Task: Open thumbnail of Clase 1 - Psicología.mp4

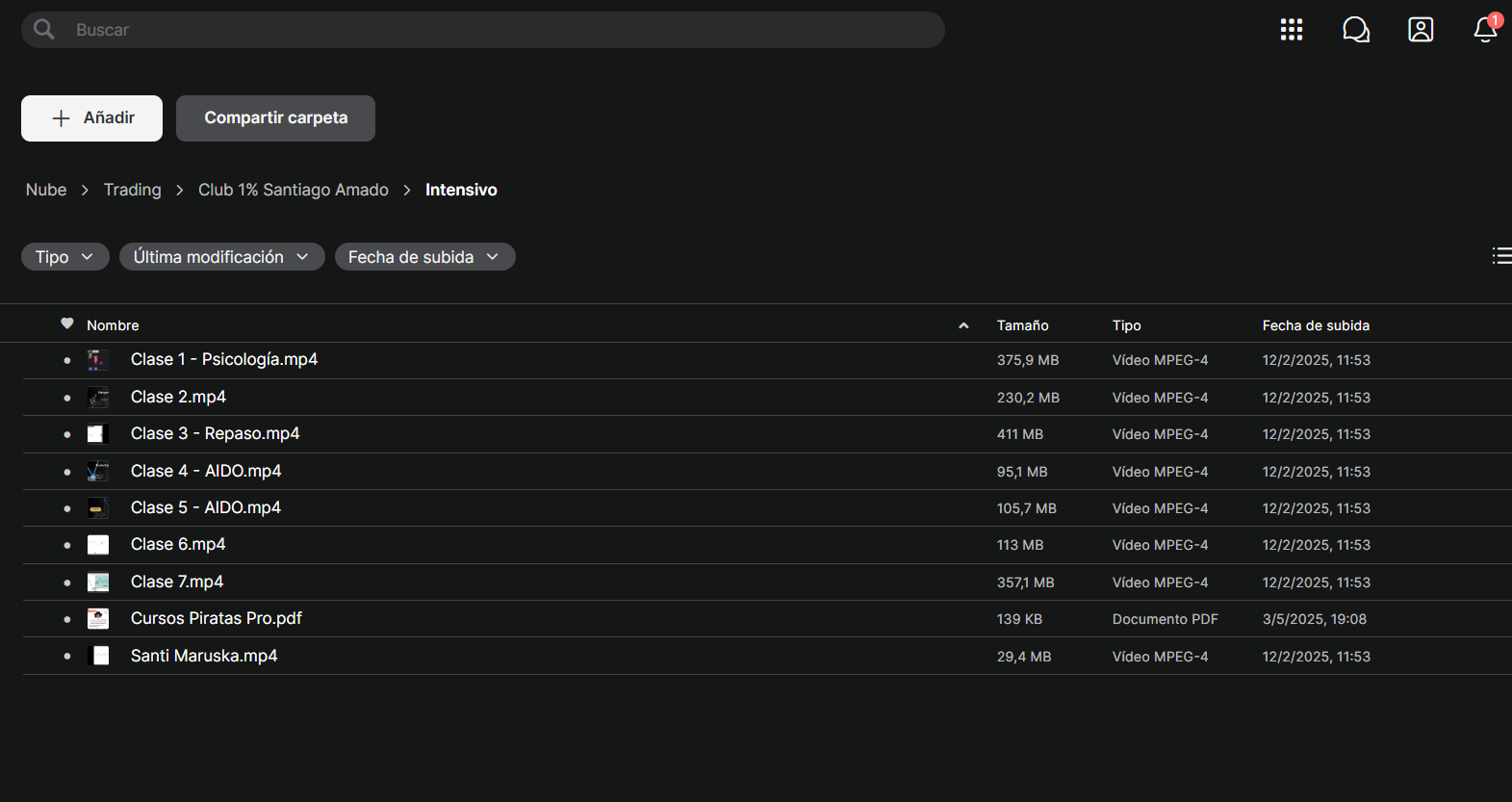Action: (98, 360)
